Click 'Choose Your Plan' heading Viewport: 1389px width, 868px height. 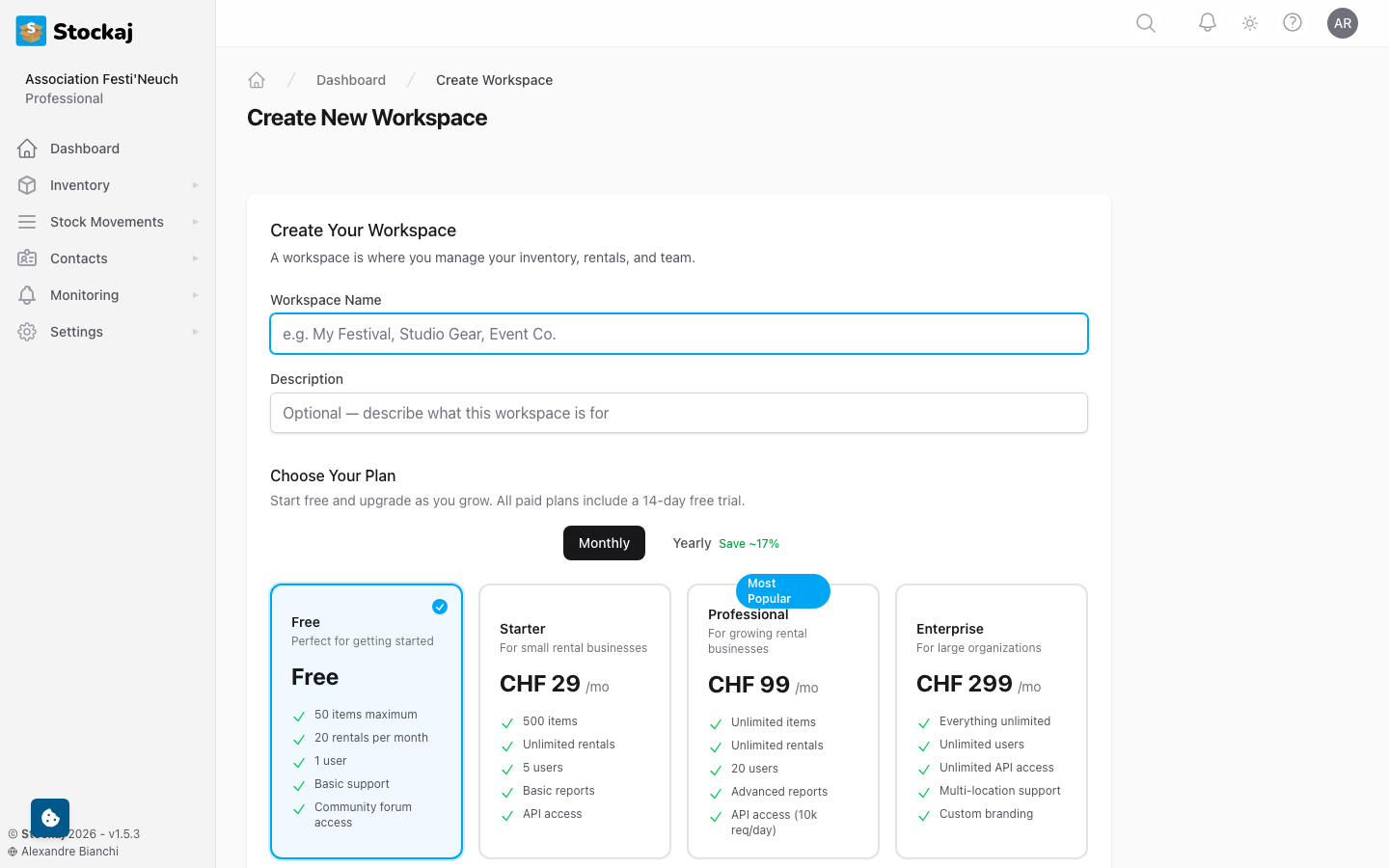click(x=333, y=475)
